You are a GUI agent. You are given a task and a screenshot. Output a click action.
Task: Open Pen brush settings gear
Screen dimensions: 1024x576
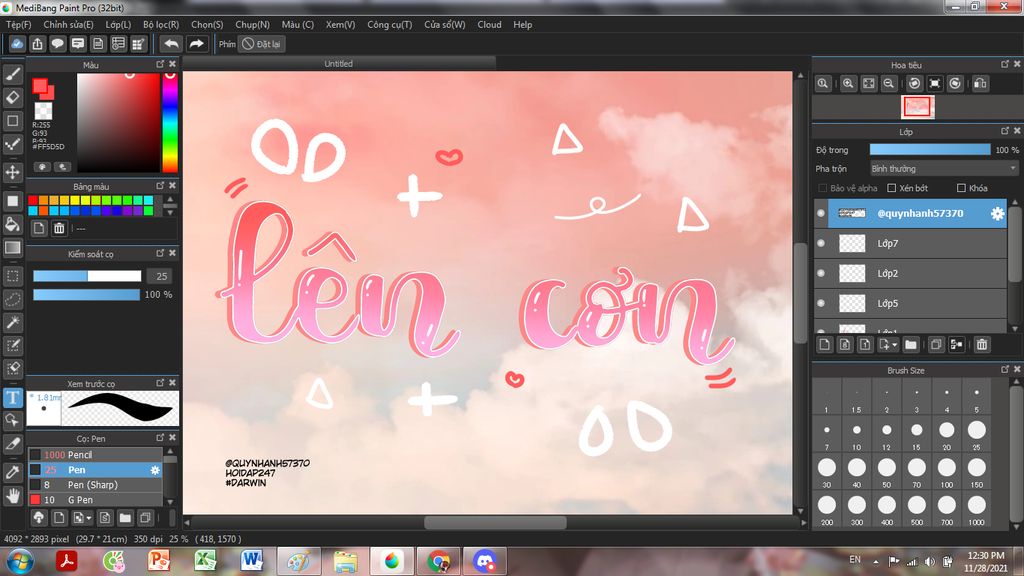155,470
